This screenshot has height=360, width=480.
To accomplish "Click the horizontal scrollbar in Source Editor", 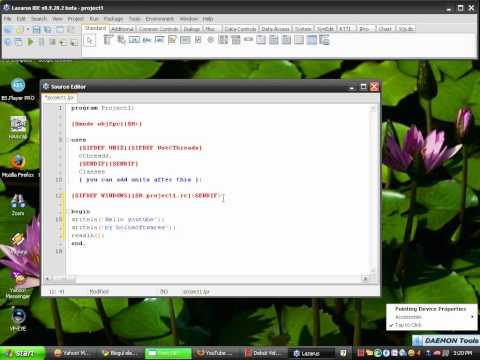I will [x=206, y=278].
